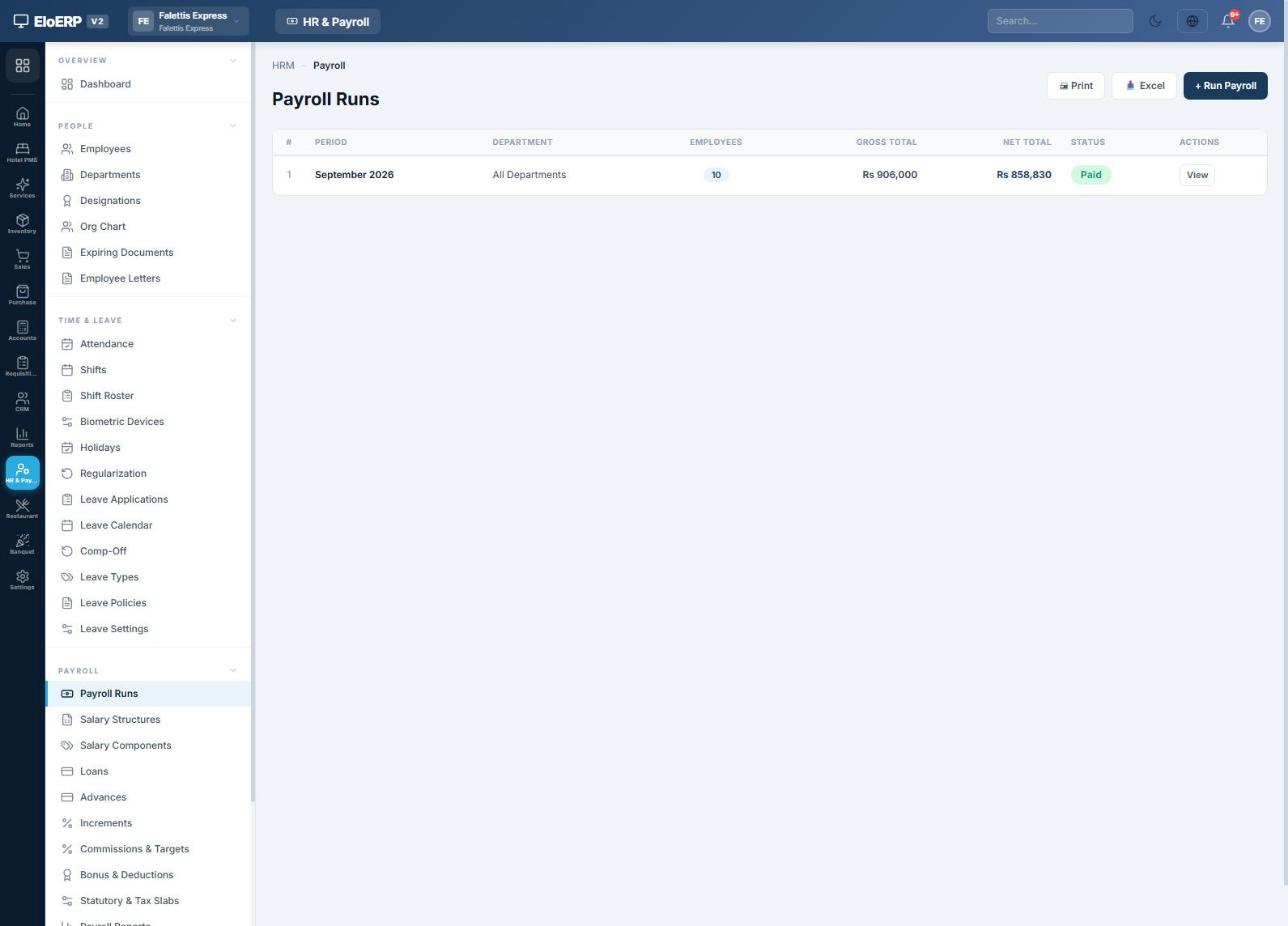
Task: Click the September 2026 period cell
Action: pos(354,175)
